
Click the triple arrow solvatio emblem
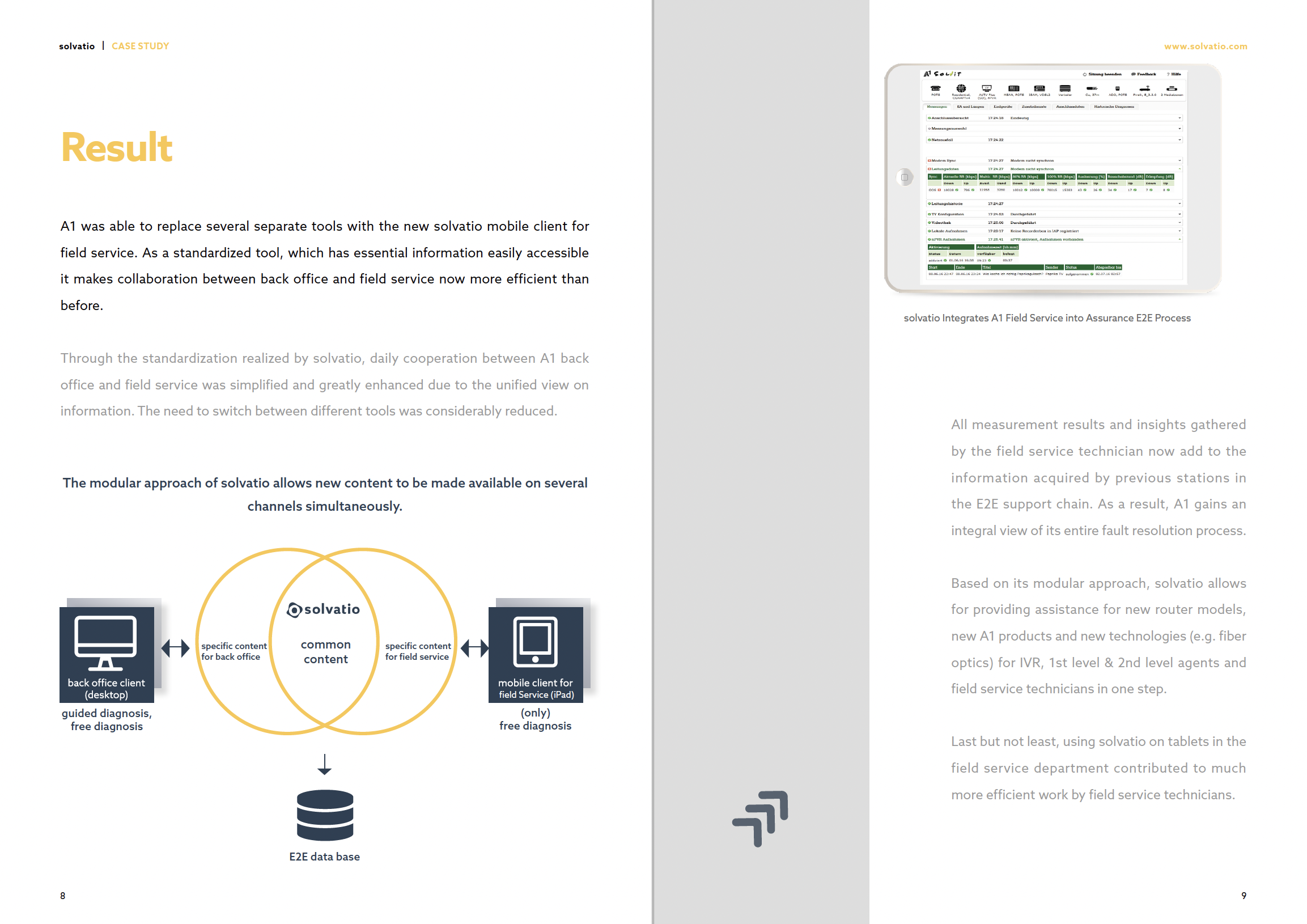click(x=761, y=819)
